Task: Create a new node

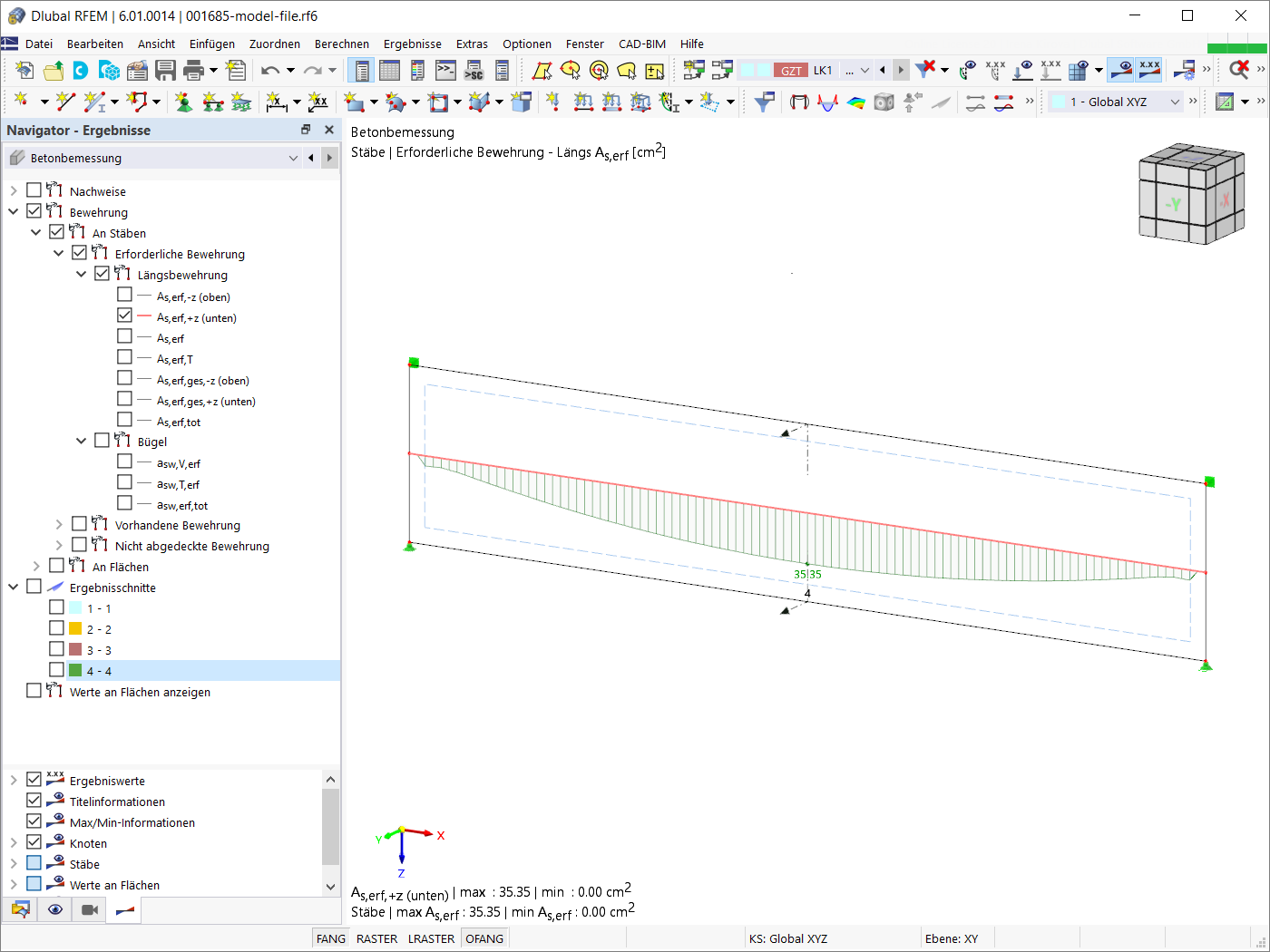Action: click(21, 102)
